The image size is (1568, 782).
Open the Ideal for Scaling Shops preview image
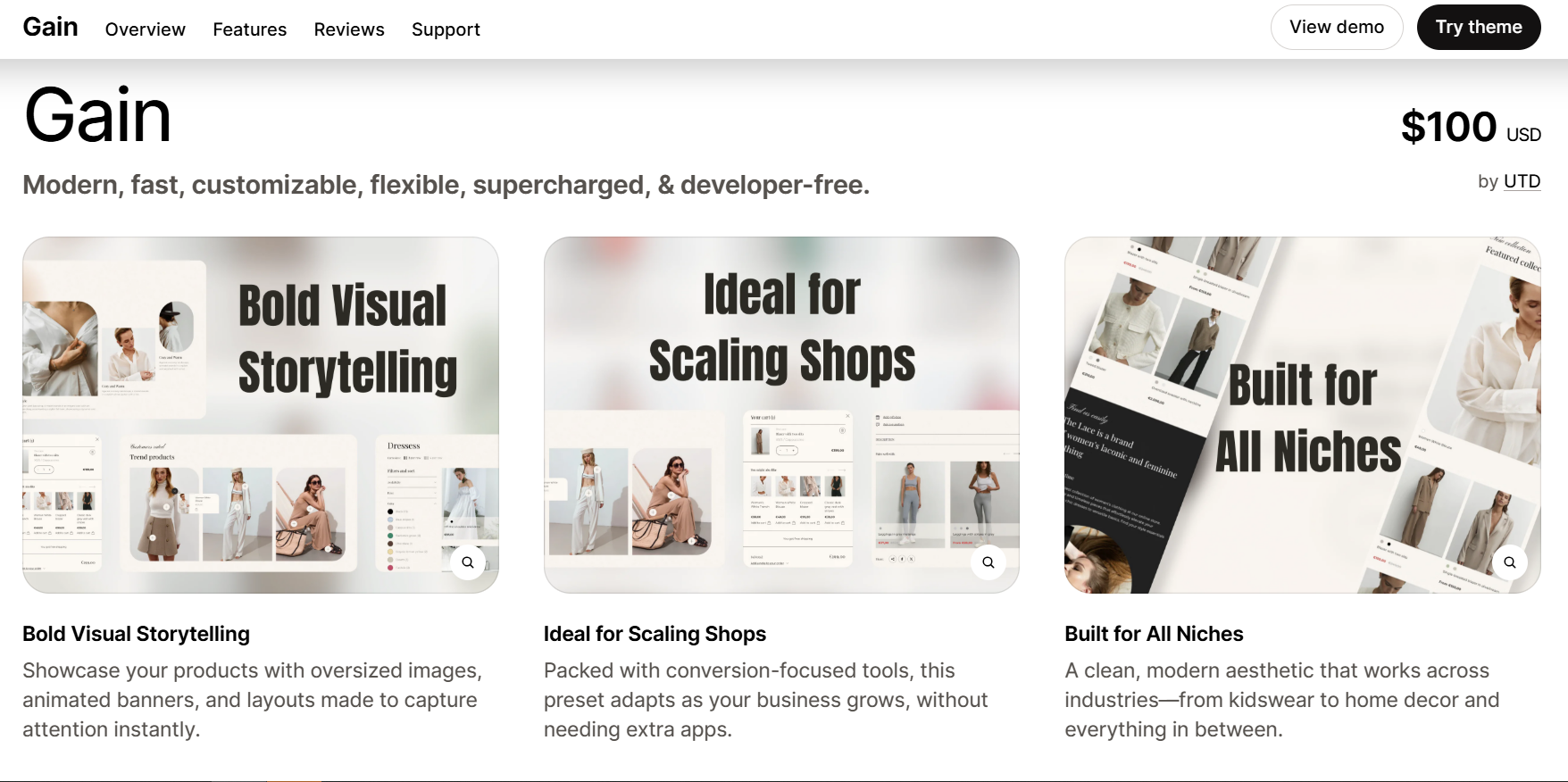(781, 415)
